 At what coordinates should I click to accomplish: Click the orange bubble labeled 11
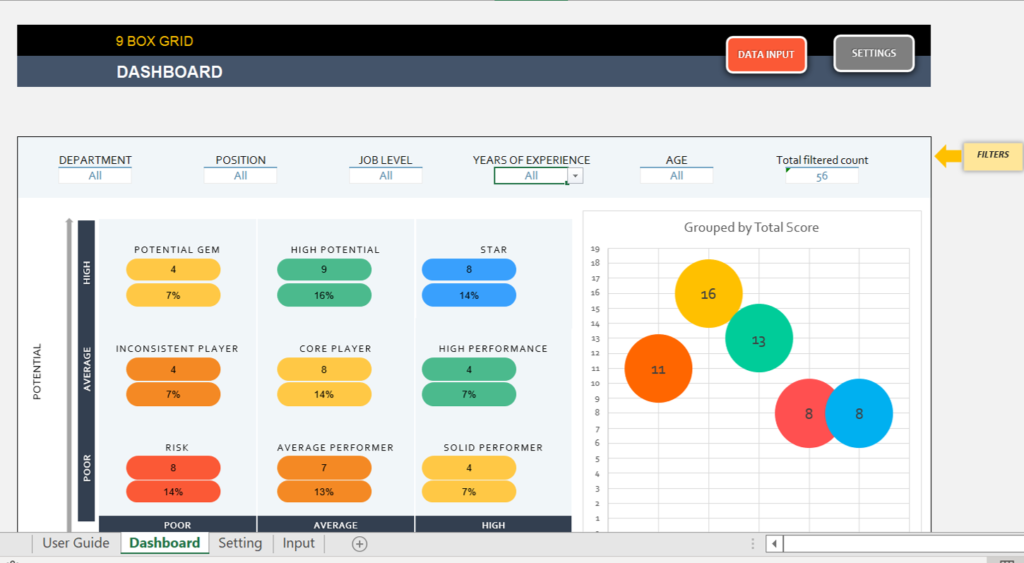[658, 368]
